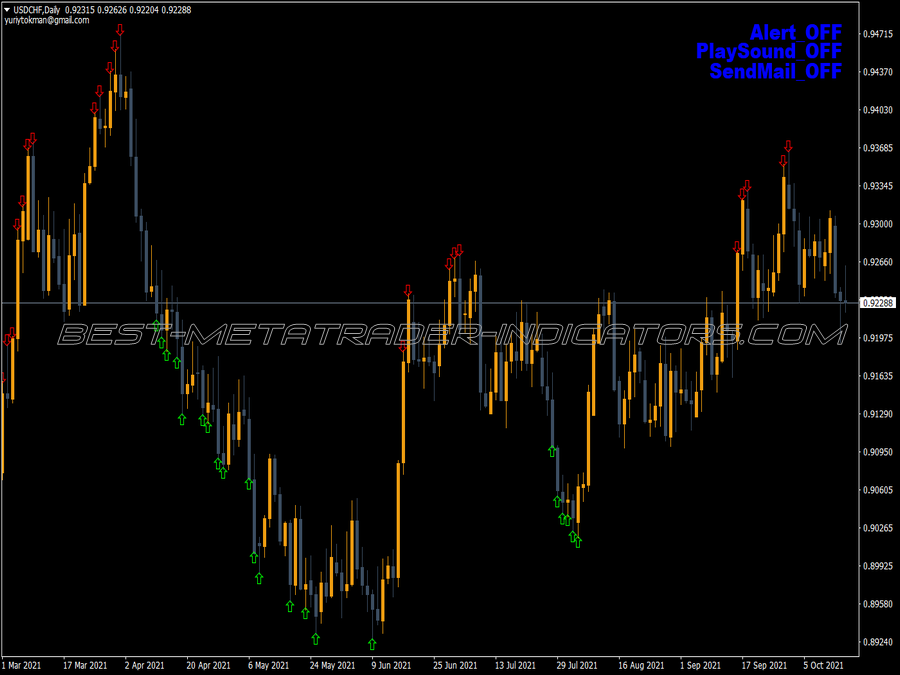Click the red sell arrow above the highest peak

(120, 30)
